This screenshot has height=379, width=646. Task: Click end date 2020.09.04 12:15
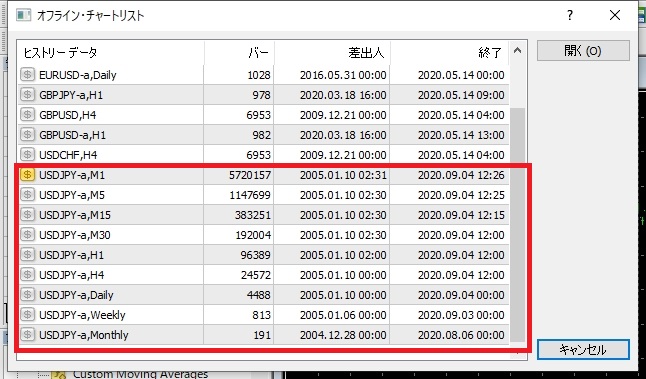pos(461,215)
